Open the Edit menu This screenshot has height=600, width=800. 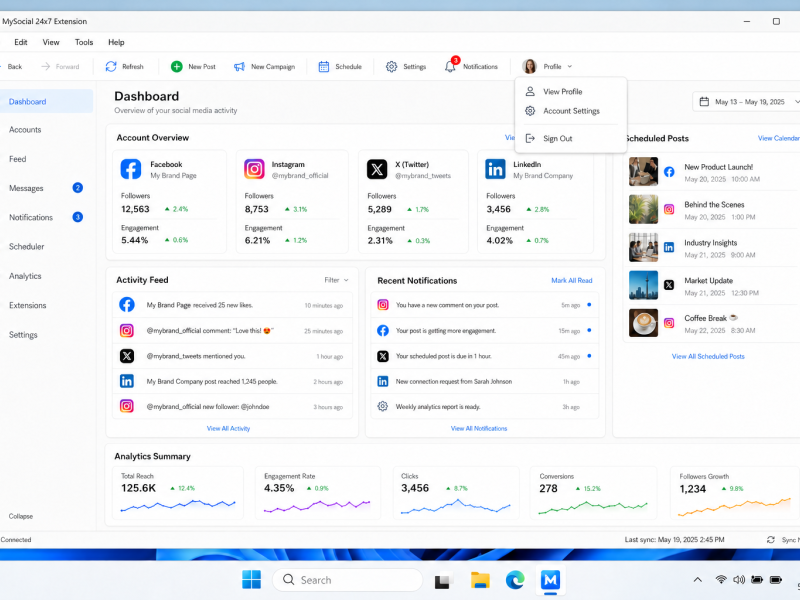21,42
